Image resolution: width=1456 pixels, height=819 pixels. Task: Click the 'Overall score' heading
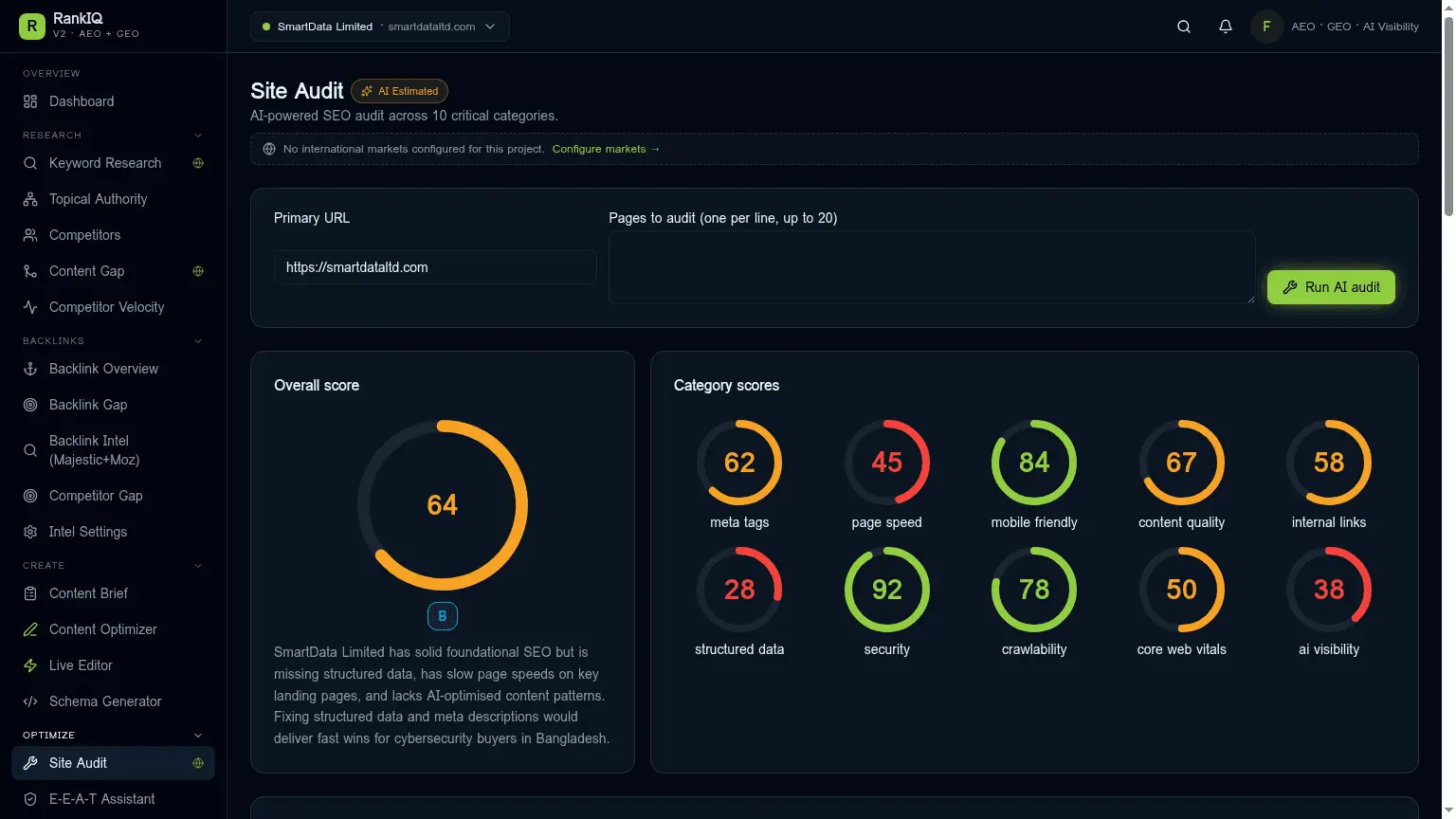pos(317,386)
